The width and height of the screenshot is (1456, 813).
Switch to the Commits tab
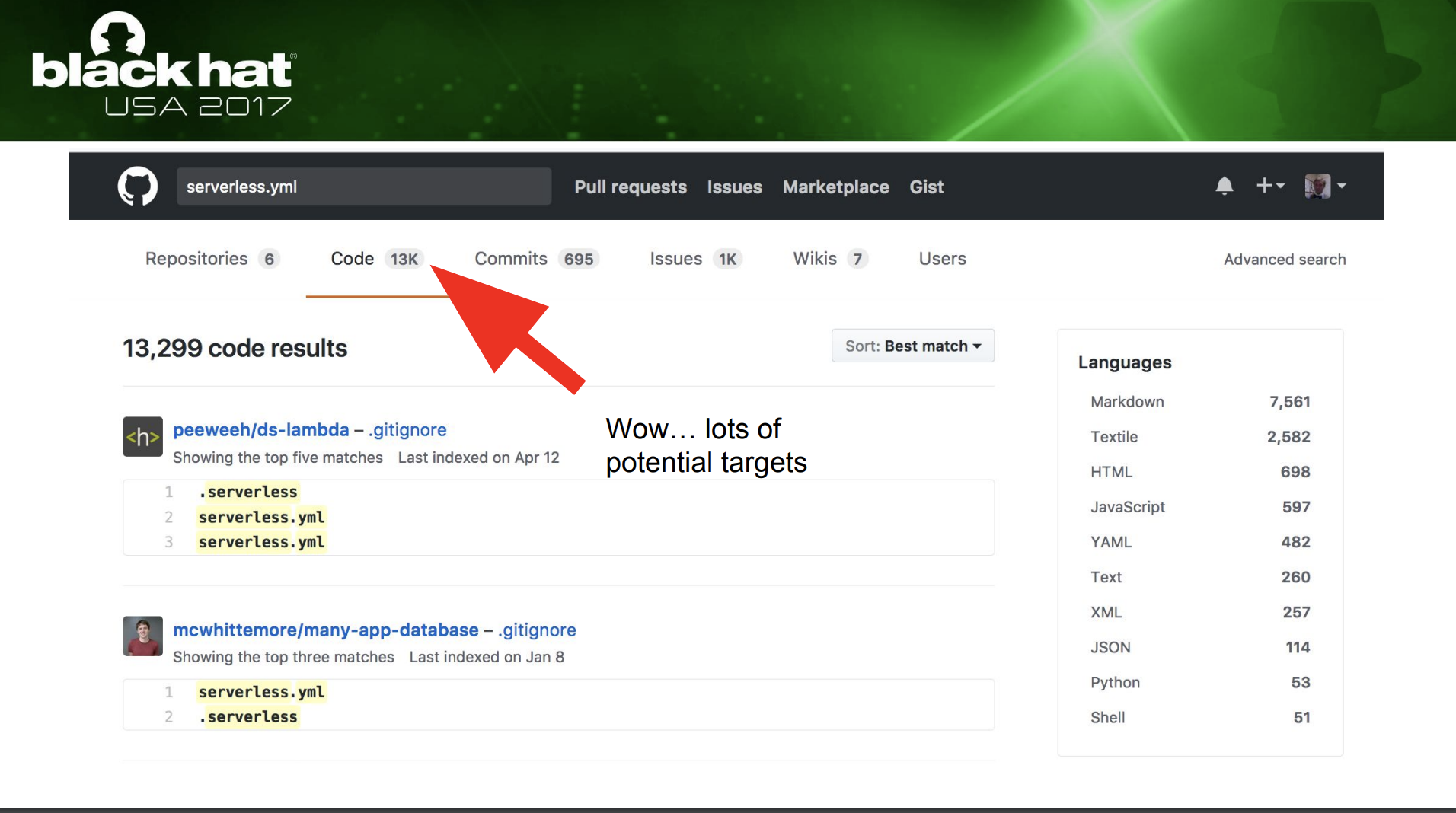pyautogui.click(x=537, y=259)
